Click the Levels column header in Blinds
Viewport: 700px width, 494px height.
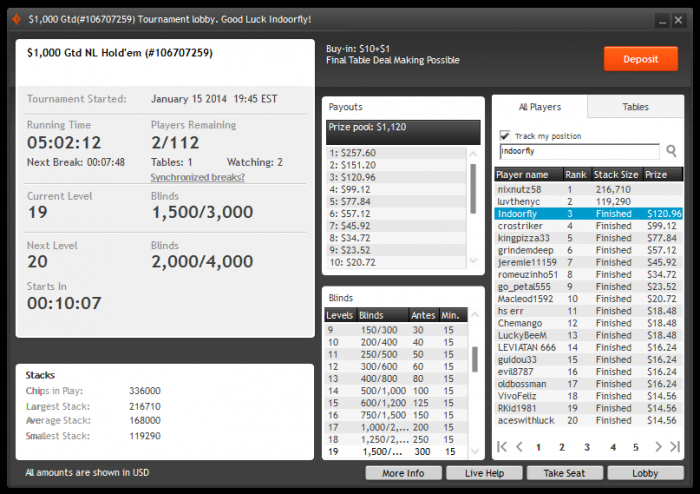(x=340, y=315)
